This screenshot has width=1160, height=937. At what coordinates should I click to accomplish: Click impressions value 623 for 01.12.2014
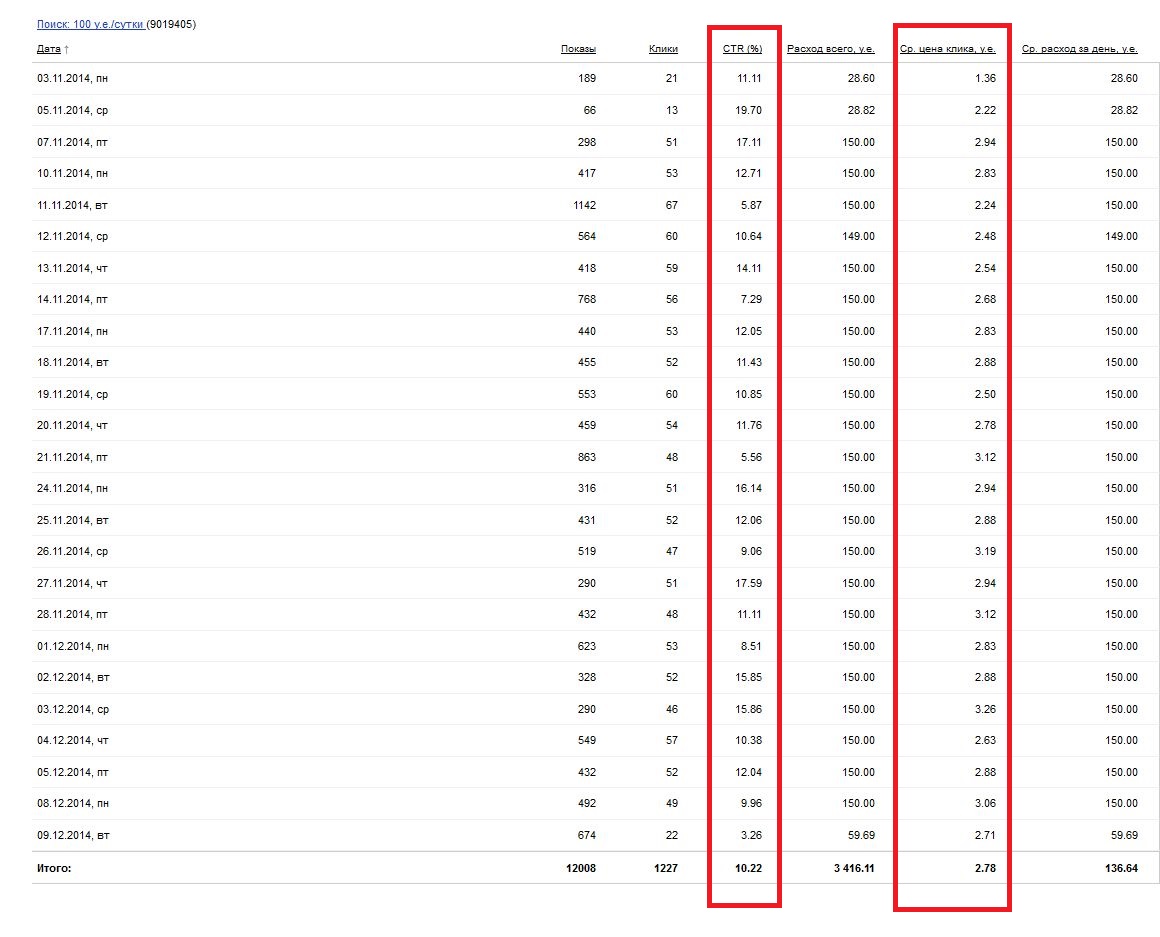587,646
